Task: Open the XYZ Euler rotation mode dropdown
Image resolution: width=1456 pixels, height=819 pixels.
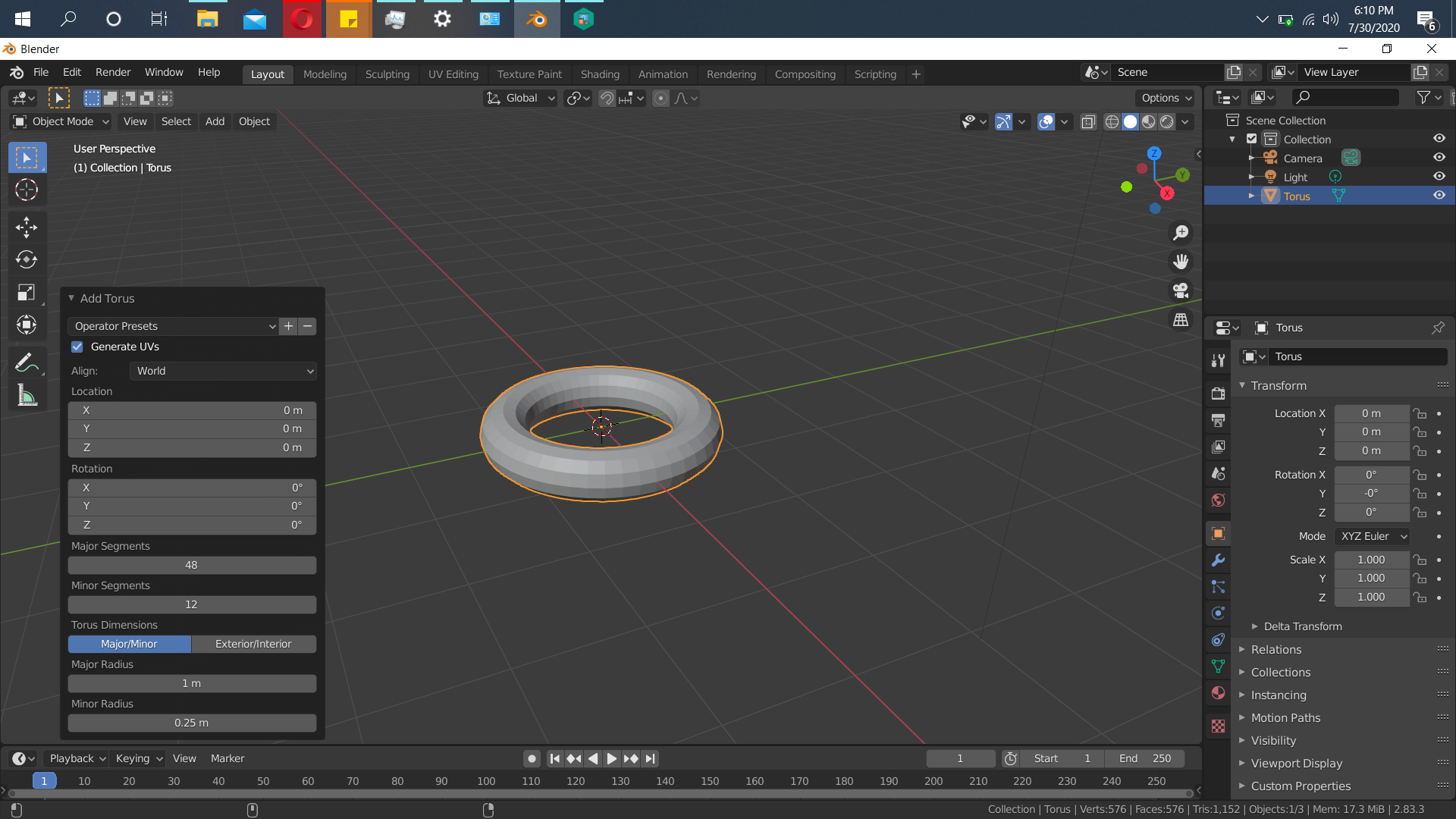Action: (1372, 536)
